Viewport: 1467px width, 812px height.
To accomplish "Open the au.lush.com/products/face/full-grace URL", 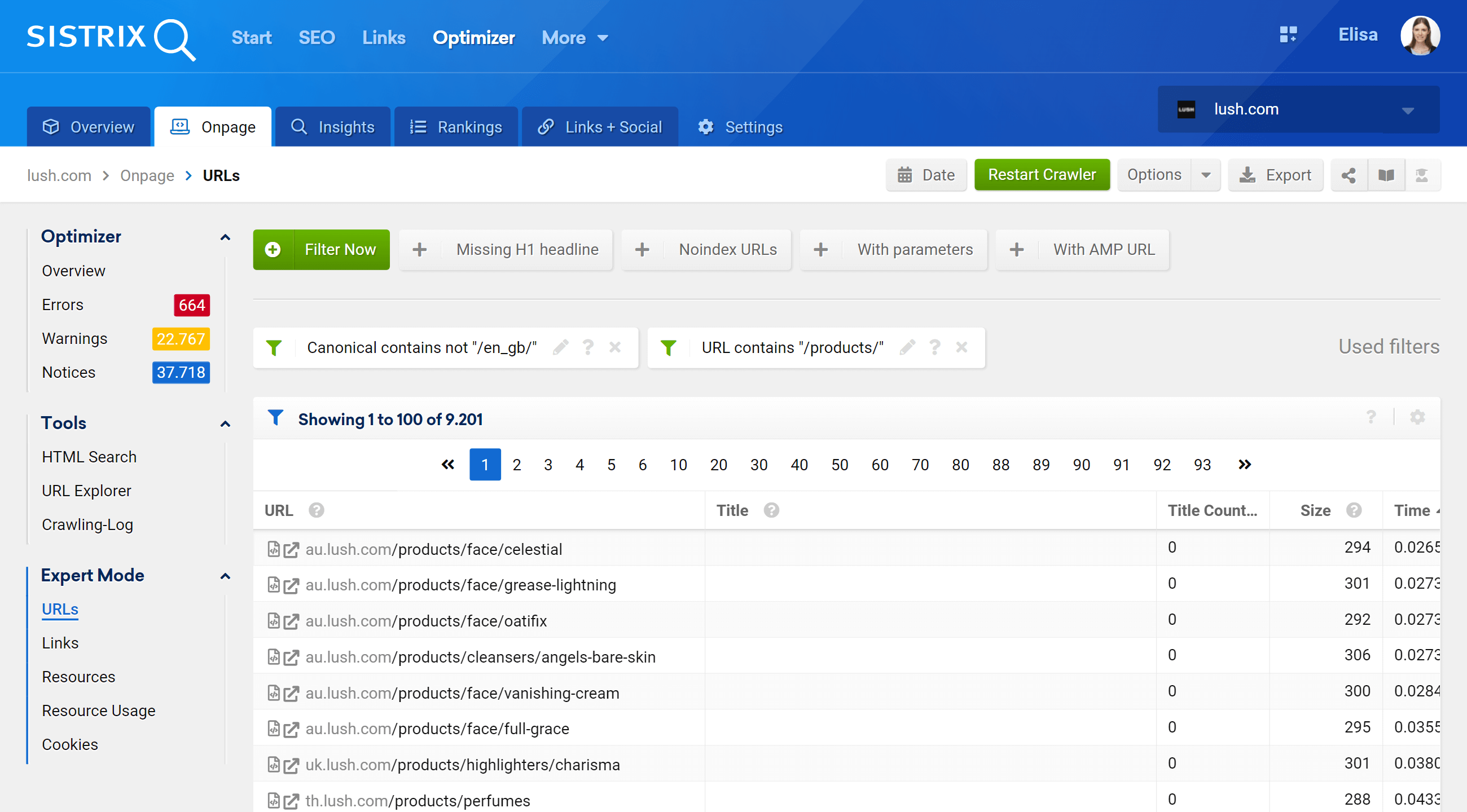I will tap(437, 729).
